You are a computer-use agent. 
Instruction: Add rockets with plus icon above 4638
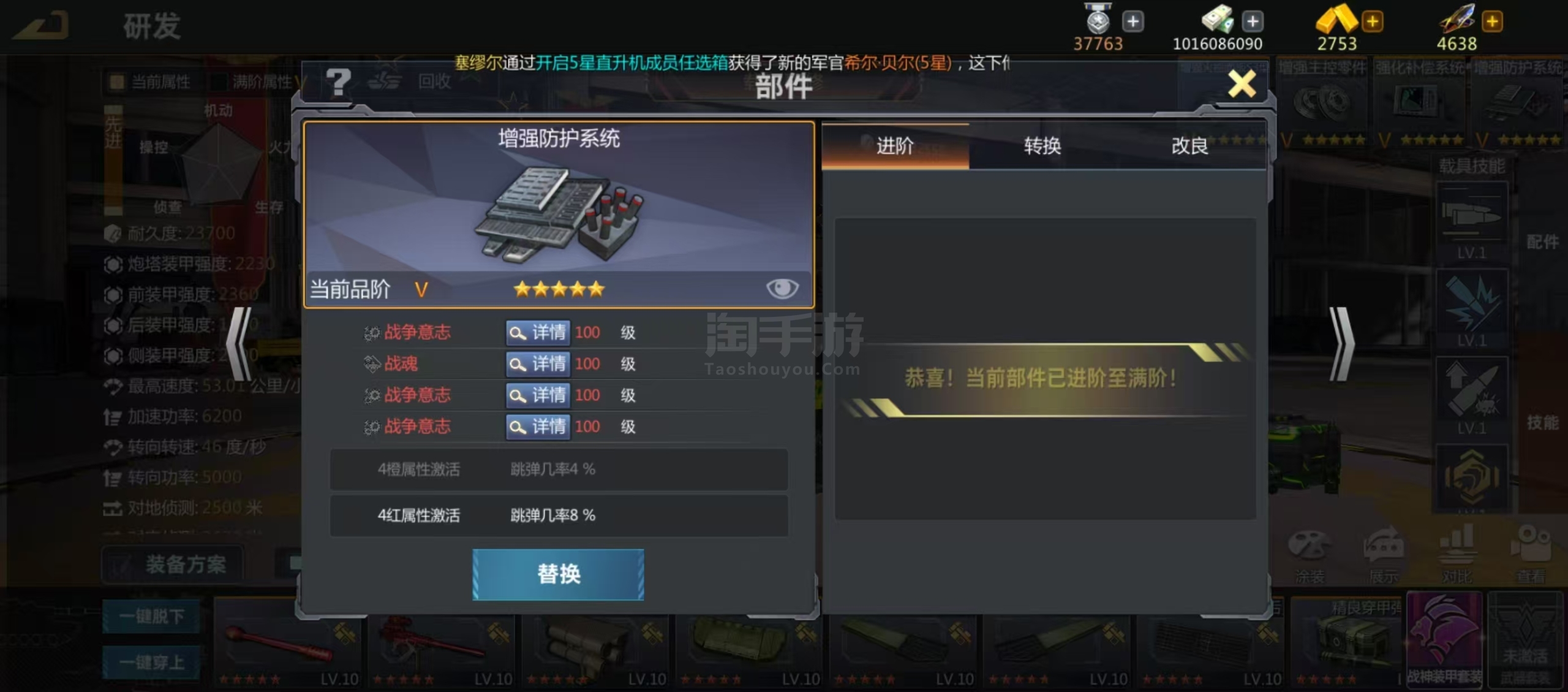click(1492, 22)
